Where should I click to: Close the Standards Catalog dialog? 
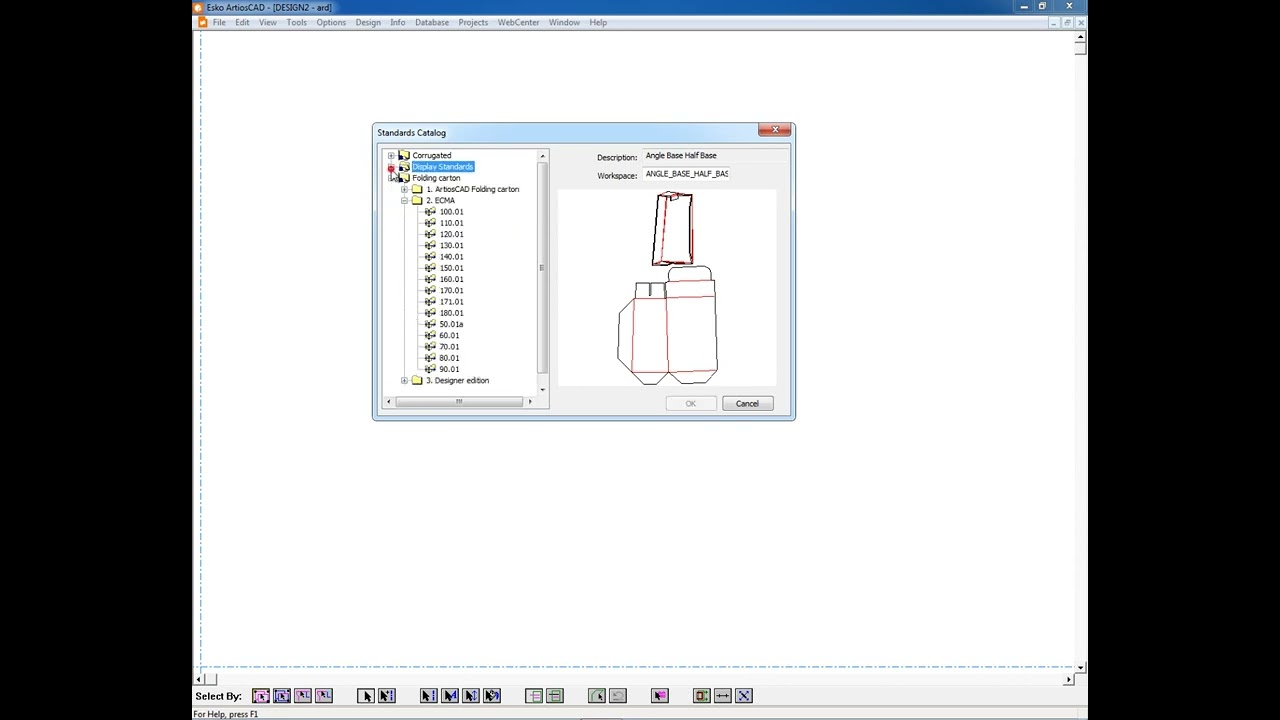[x=775, y=130]
